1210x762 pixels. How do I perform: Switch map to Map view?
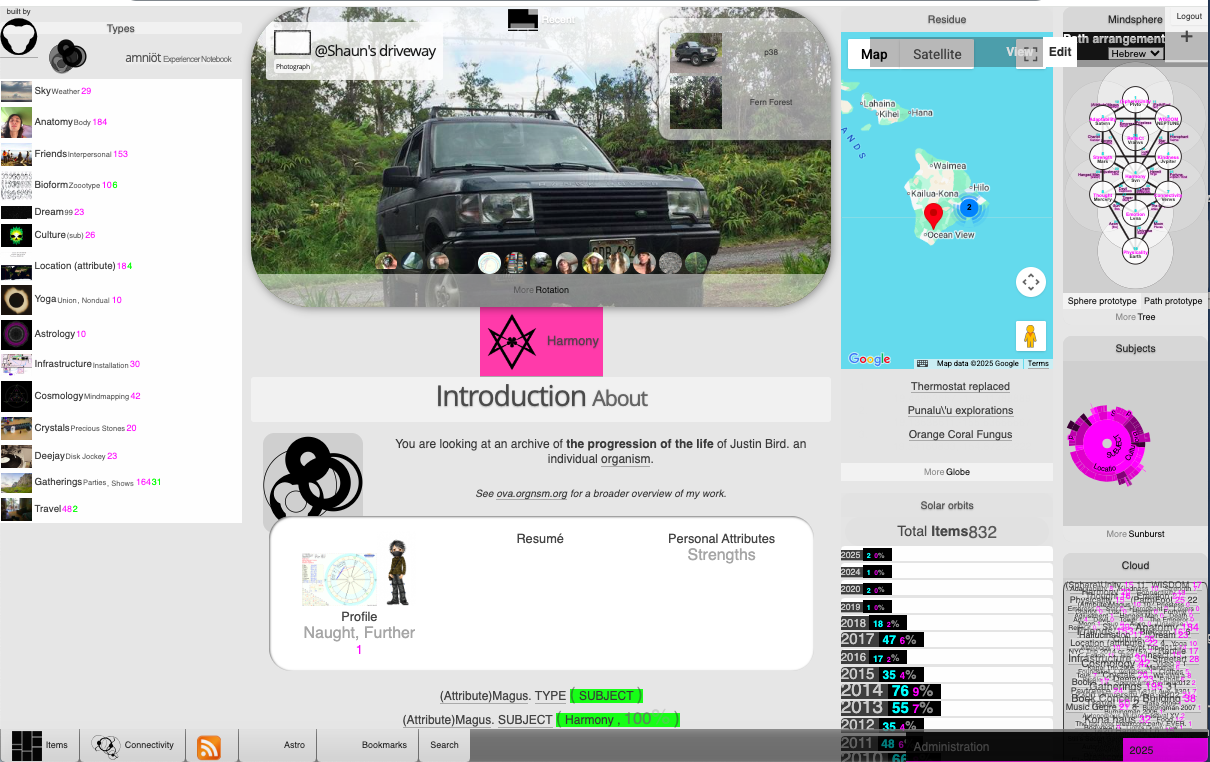874,55
